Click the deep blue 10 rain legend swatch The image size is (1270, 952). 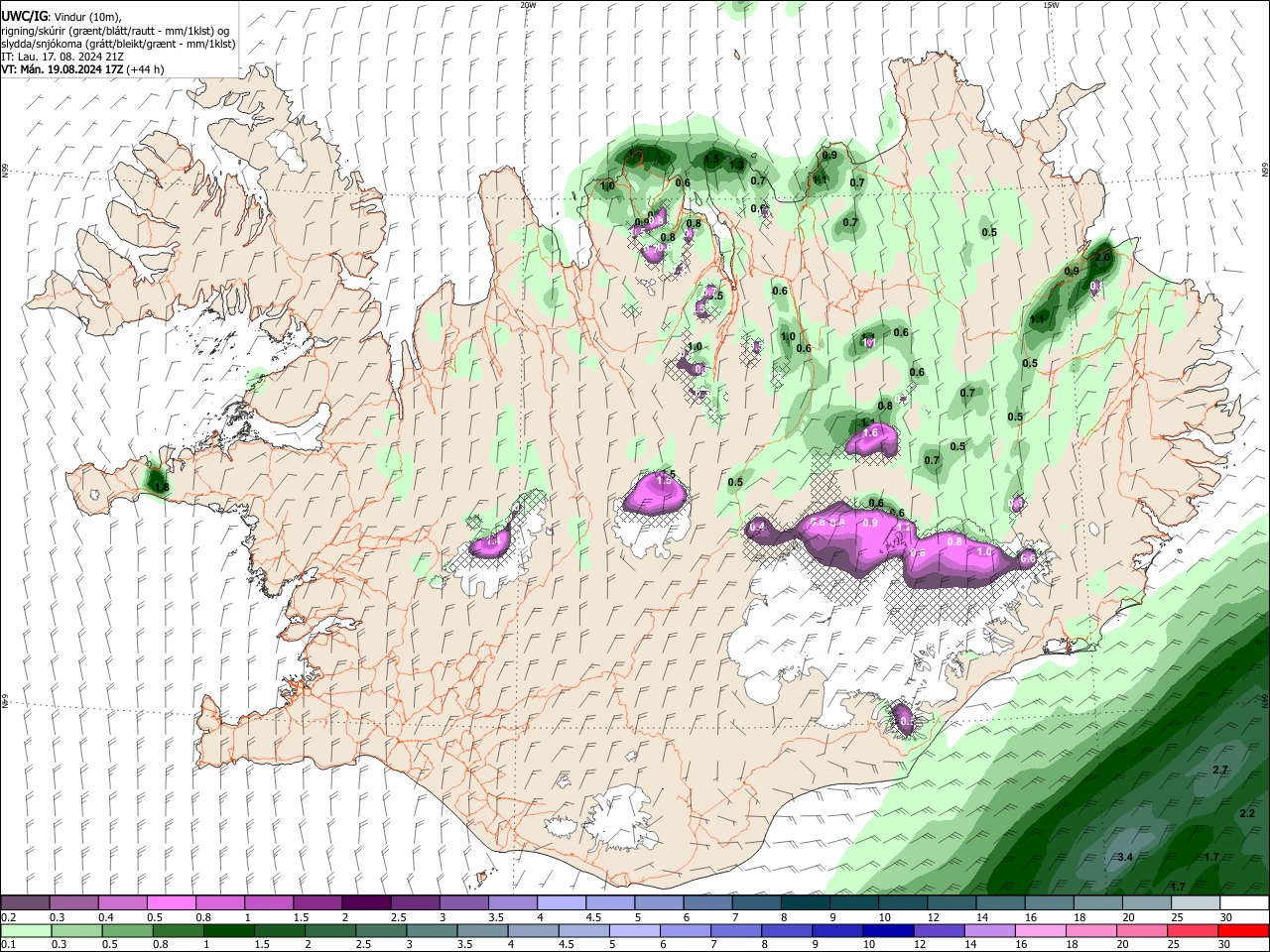[x=887, y=930]
